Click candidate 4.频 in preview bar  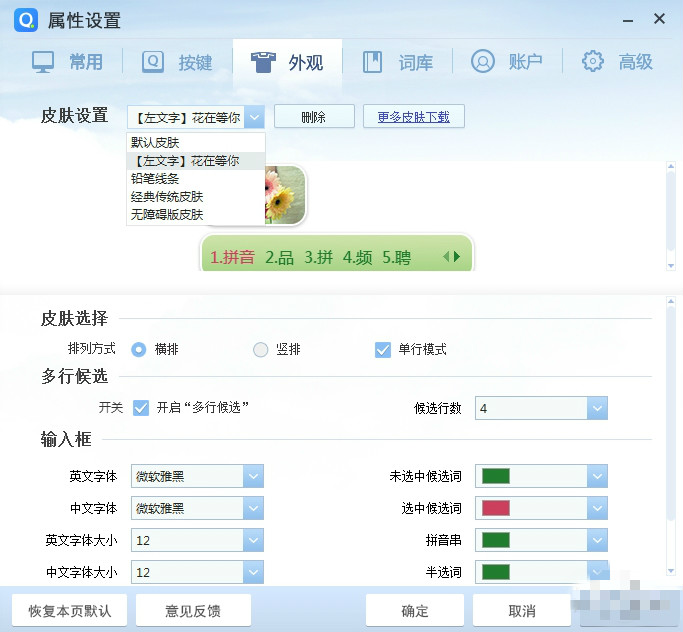(357, 257)
